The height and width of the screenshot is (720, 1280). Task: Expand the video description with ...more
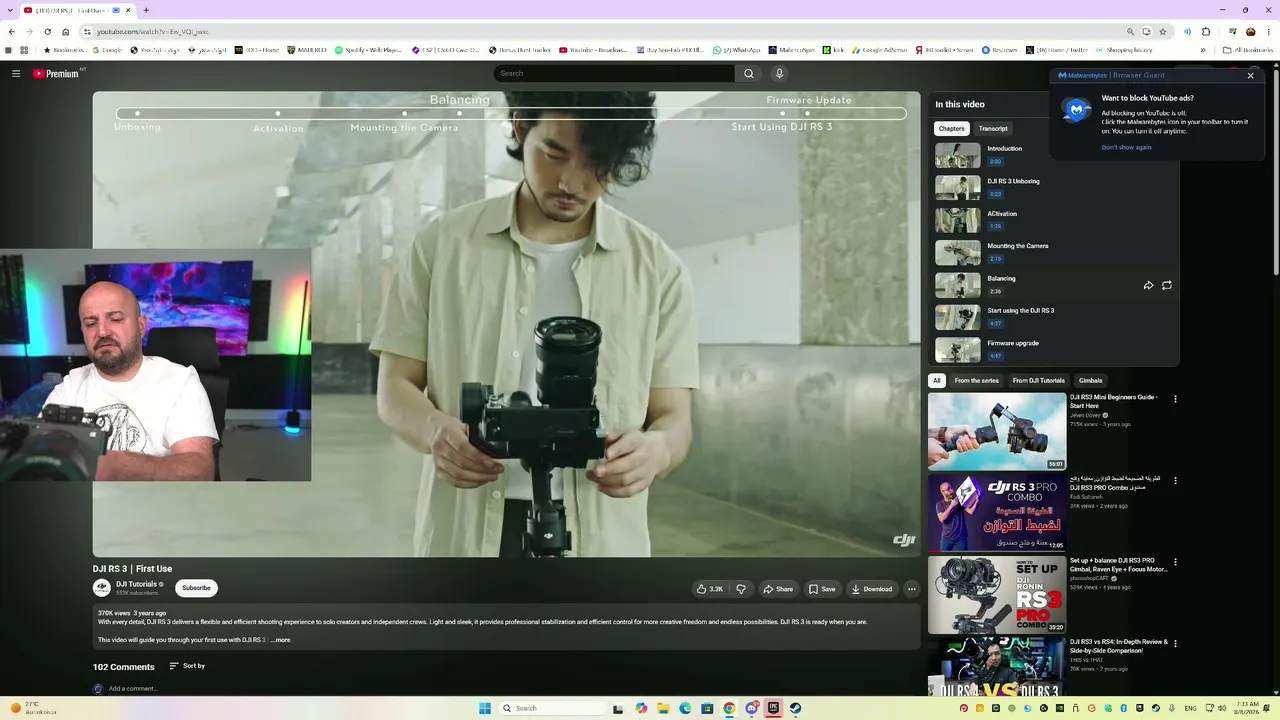281,640
